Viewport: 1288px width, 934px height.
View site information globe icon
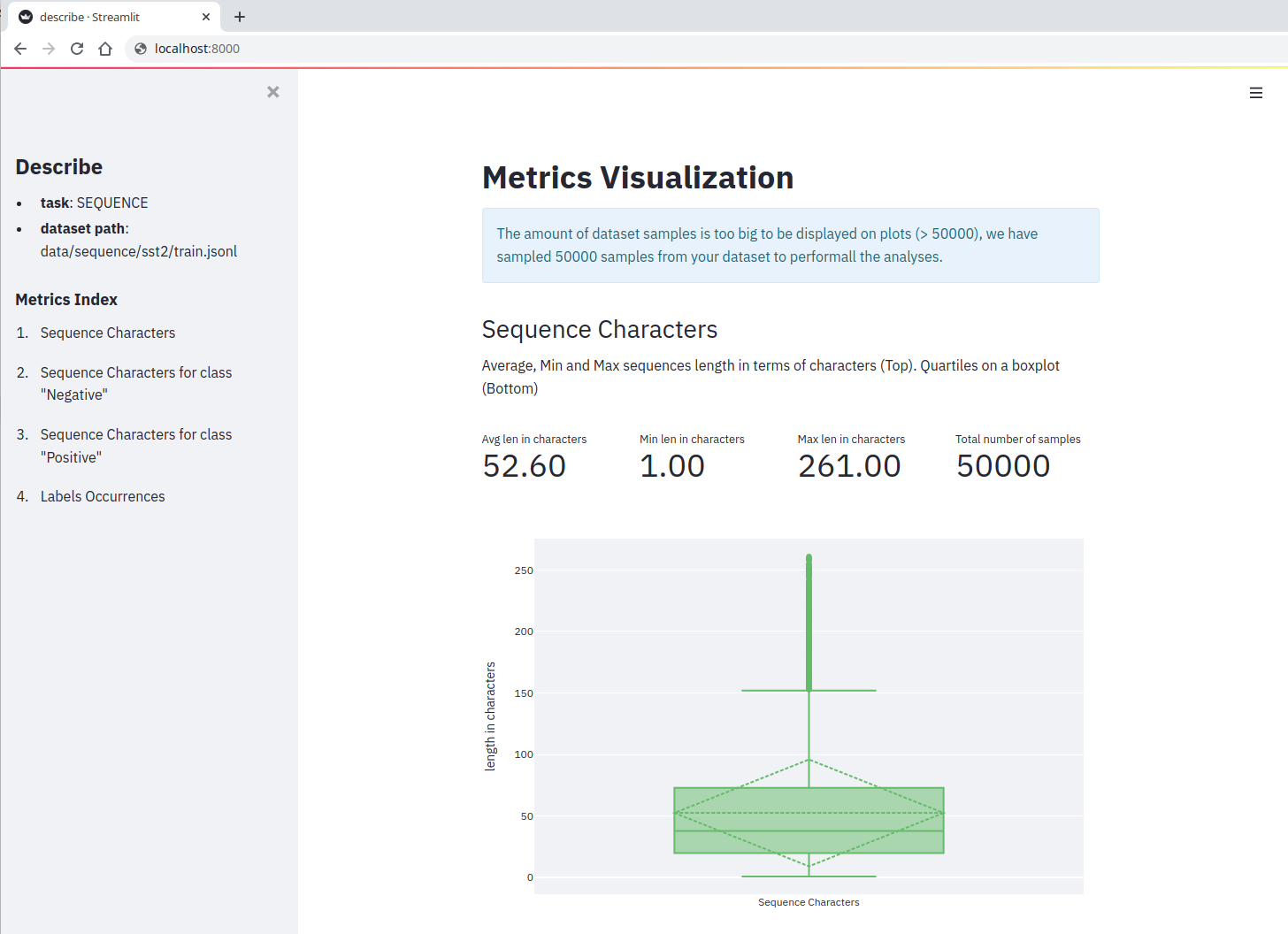tap(140, 49)
